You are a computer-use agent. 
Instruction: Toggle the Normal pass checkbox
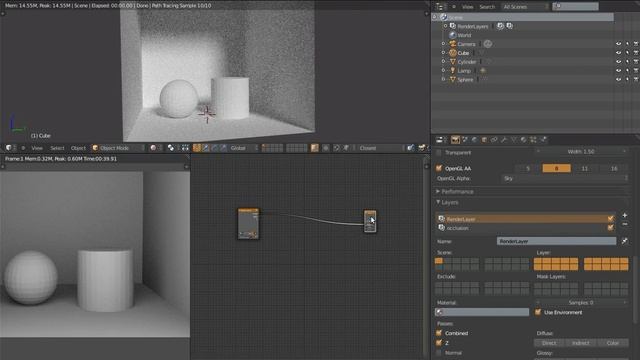pyautogui.click(x=439, y=353)
